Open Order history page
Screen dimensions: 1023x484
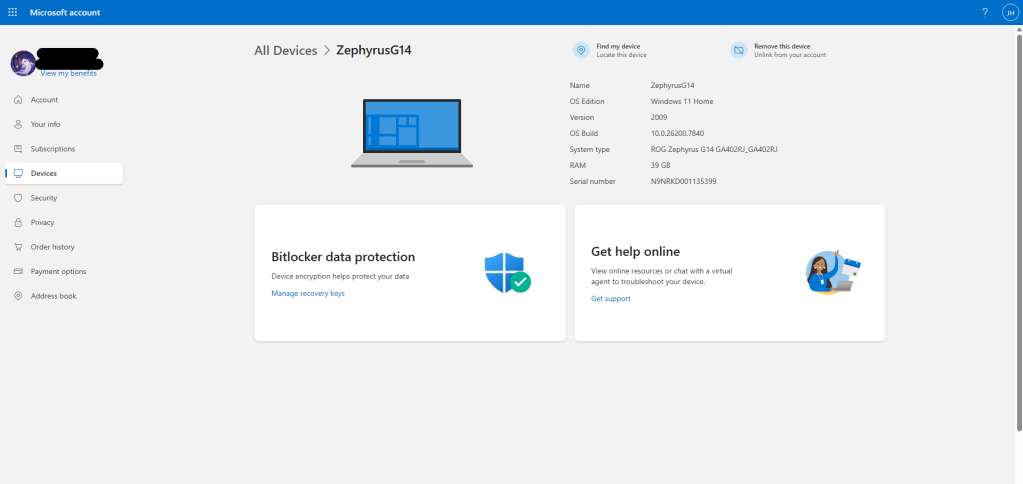[x=53, y=247]
